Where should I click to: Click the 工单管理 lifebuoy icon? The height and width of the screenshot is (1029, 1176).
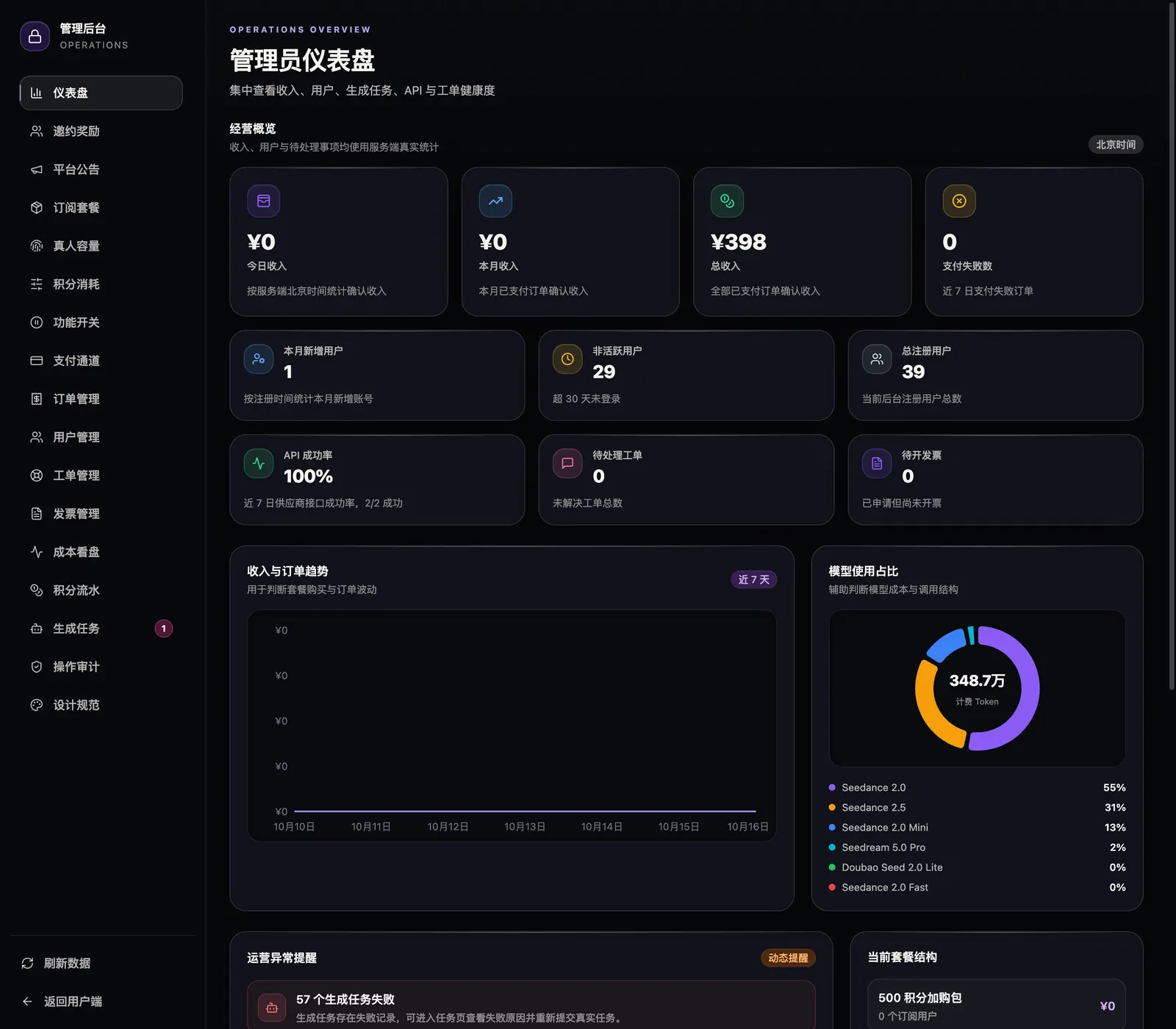(36, 475)
